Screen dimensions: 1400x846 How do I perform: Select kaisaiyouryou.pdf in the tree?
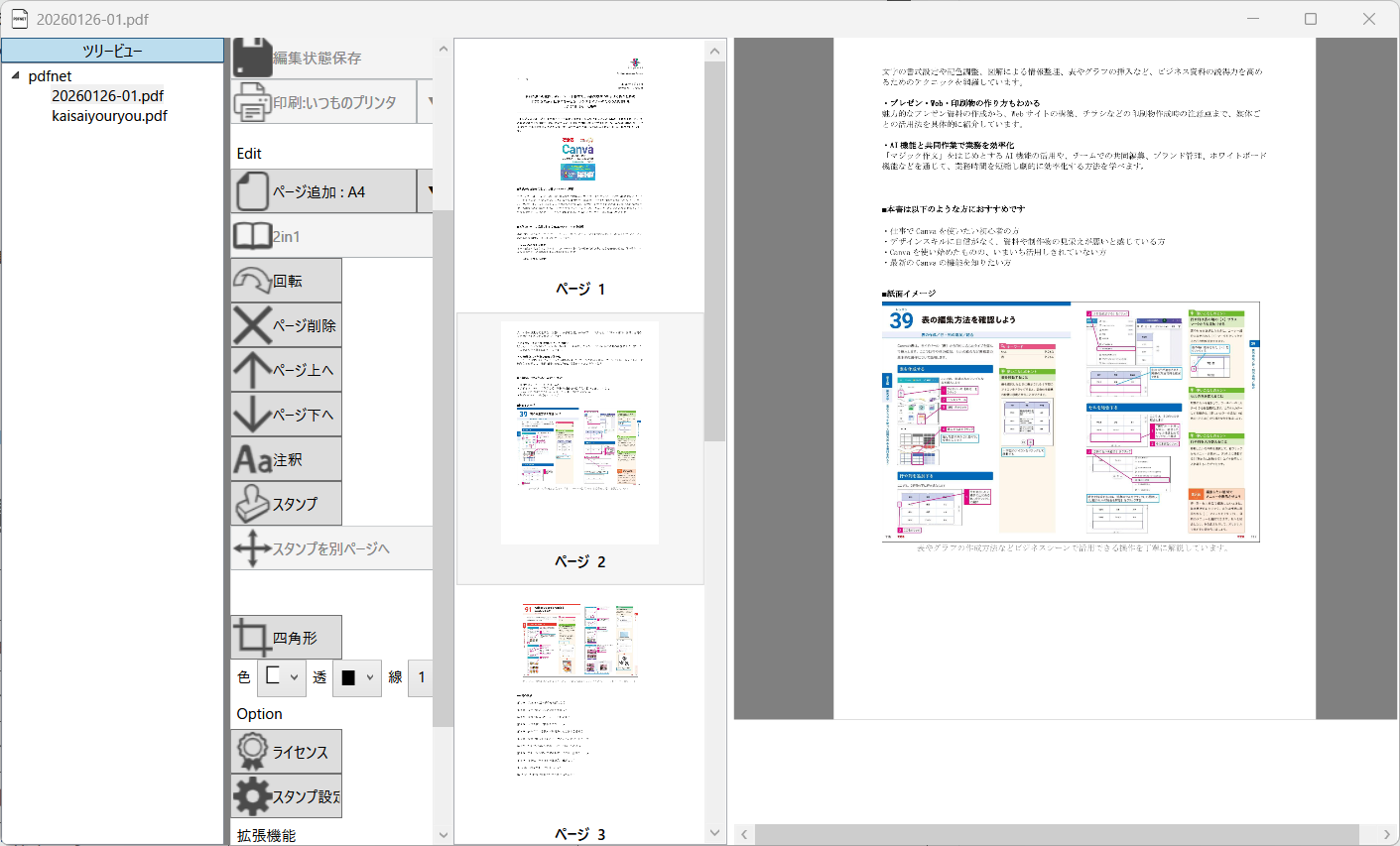pos(108,115)
